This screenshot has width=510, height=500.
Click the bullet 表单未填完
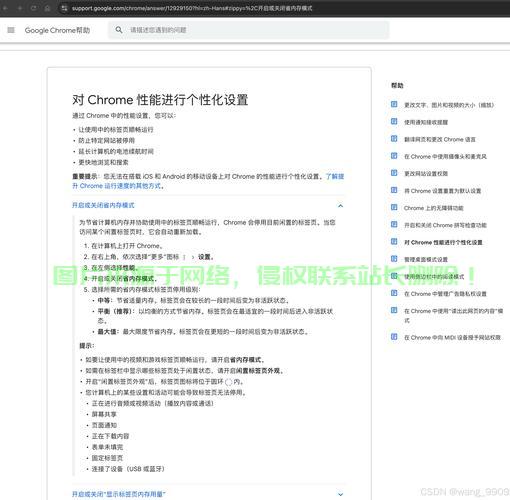107,447
